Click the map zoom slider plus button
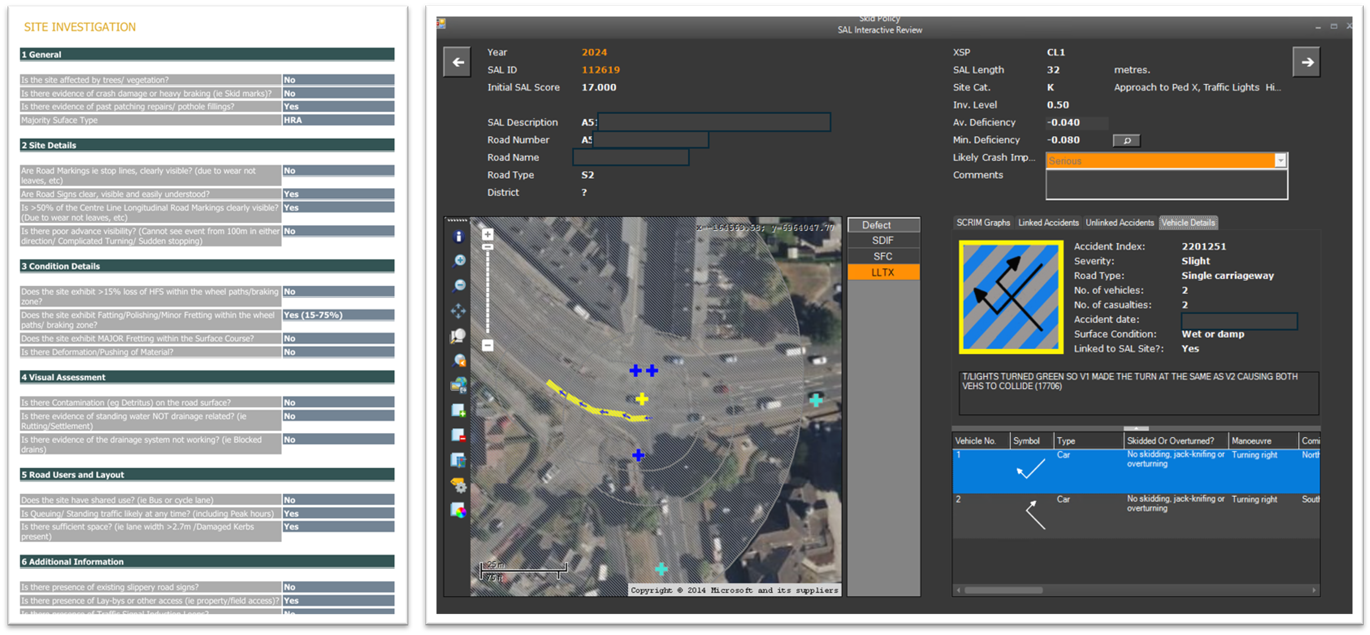Screen dimensions: 1370x635 click(x=487, y=235)
